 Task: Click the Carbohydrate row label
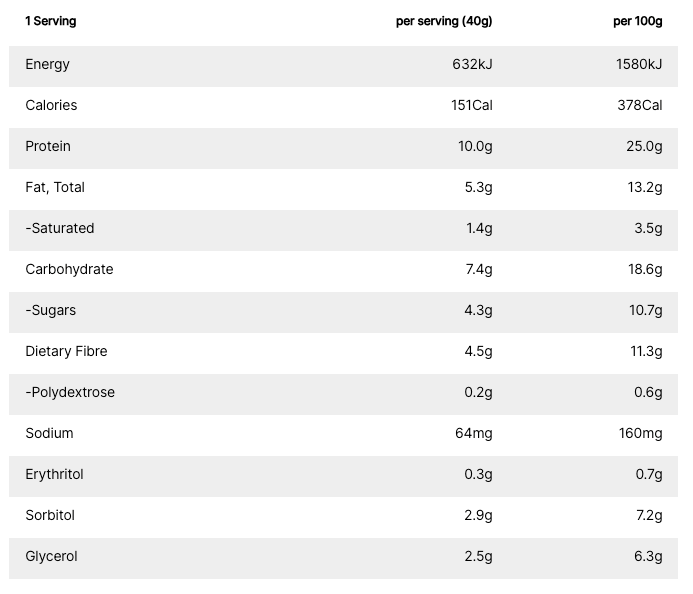point(69,269)
